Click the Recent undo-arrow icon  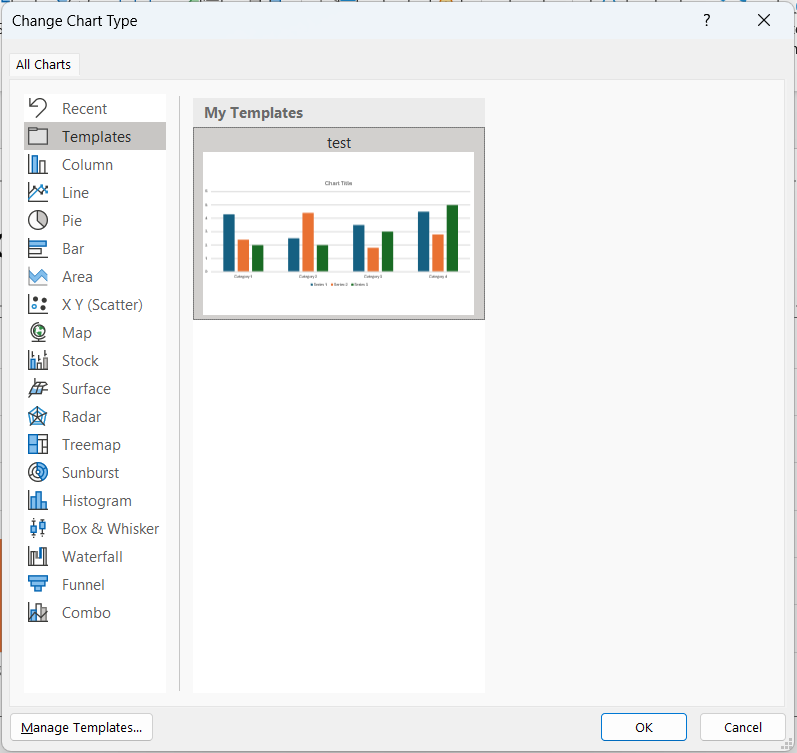(38, 108)
